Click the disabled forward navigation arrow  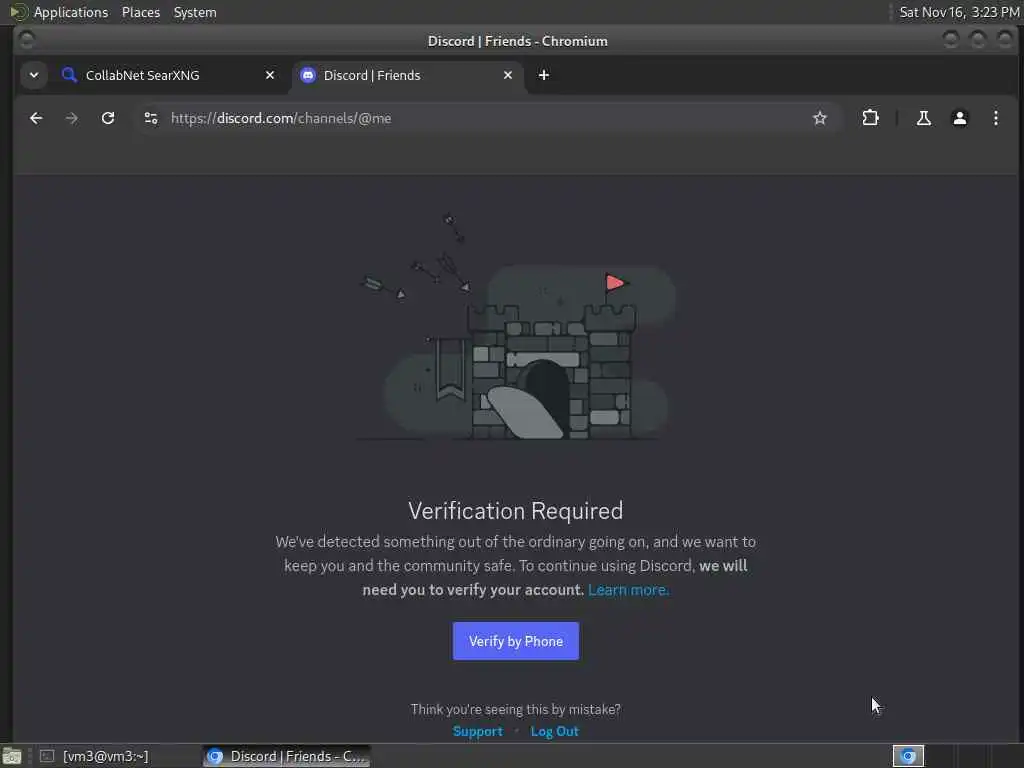[72, 118]
